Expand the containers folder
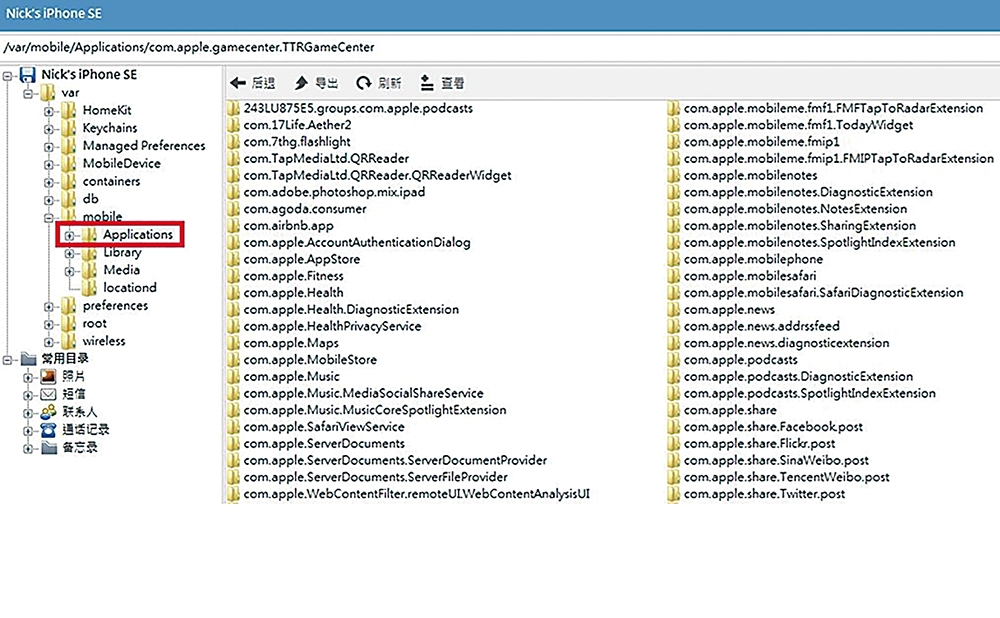The width and height of the screenshot is (1000, 618). tap(48, 182)
